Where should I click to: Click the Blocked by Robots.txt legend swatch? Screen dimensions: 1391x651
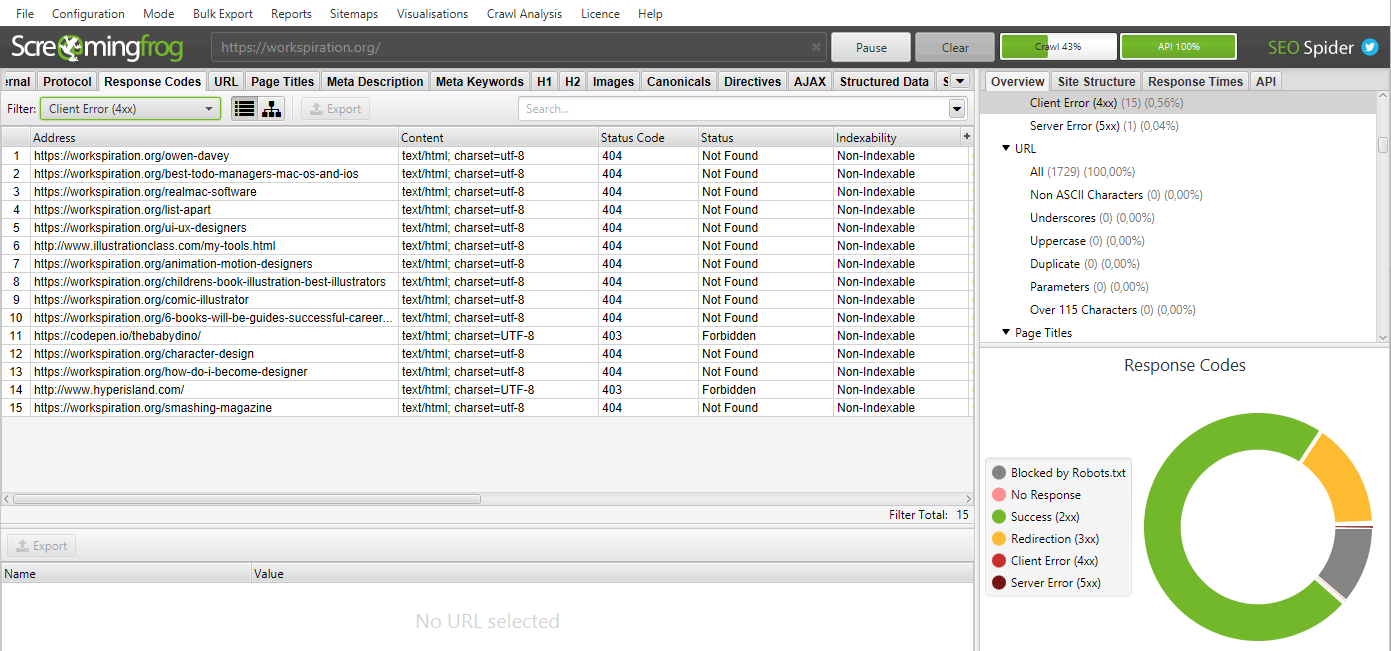click(x=998, y=473)
